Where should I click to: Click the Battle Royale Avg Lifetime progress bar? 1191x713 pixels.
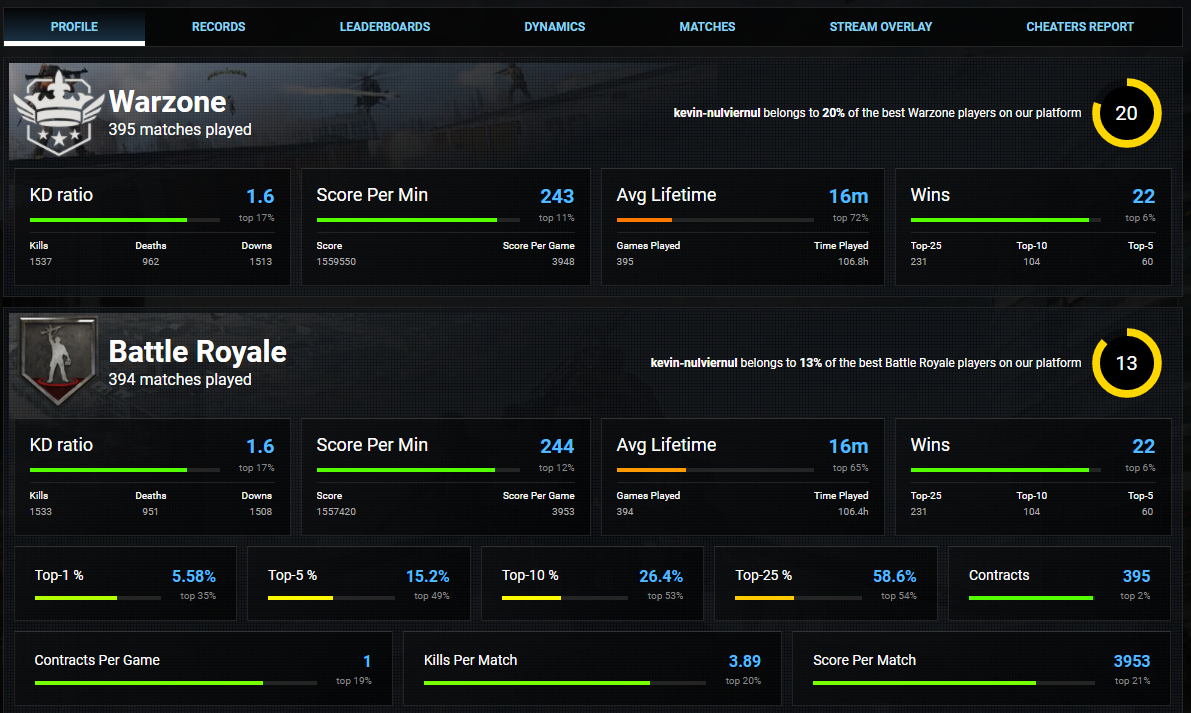[715, 470]
